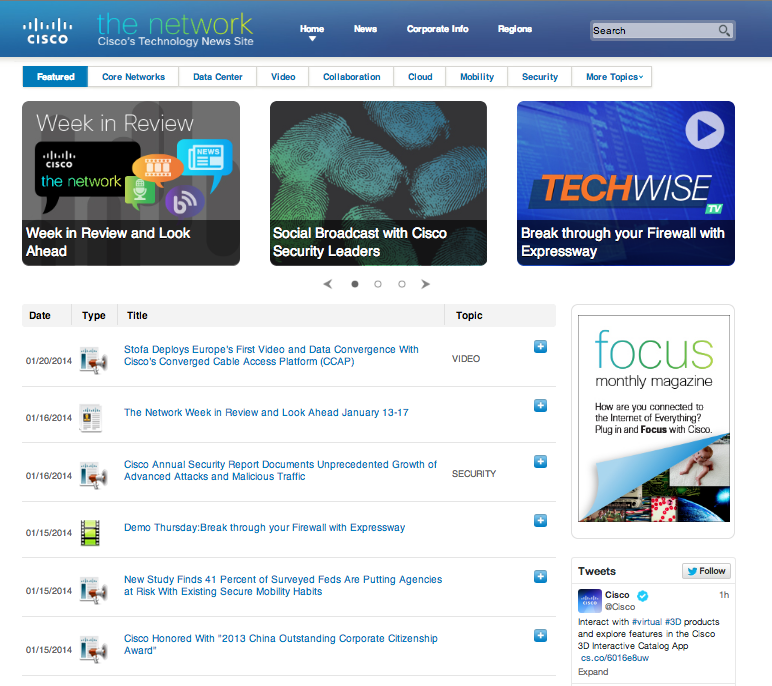Viewport: 772px width, 686px height.
Task: Click the Tweets panel heading
Action: point(597,571)
